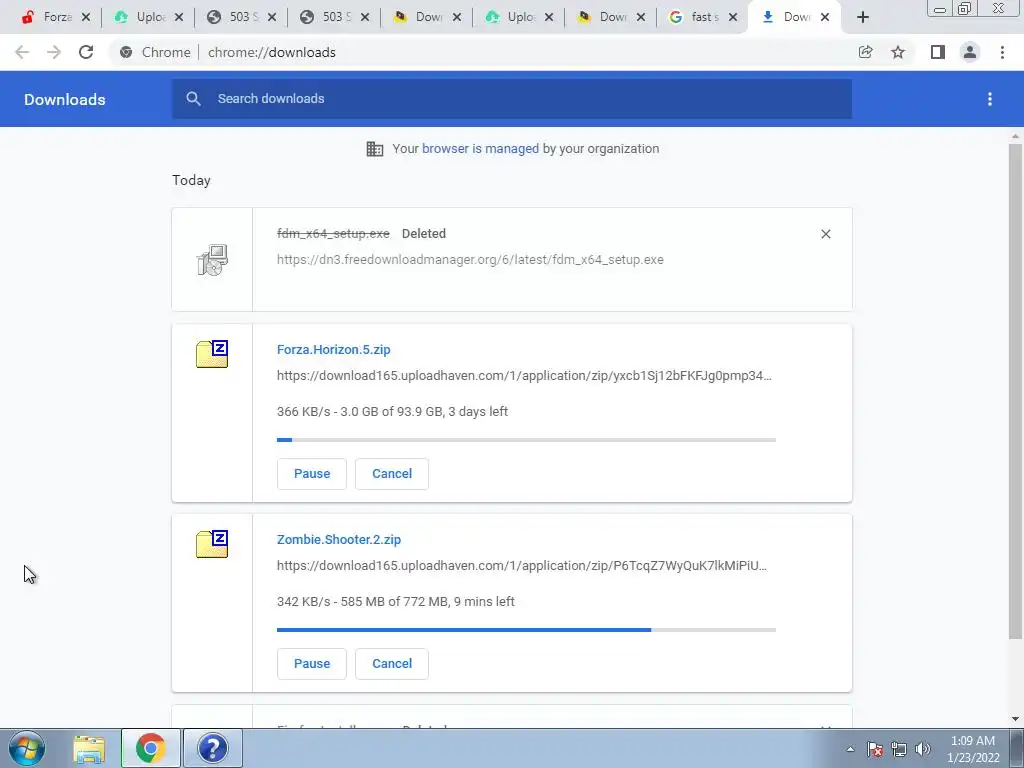The height and width of the screenshot is (768, 1024).
Task: Open the profile avatar icon
Action: click(970, 52)
